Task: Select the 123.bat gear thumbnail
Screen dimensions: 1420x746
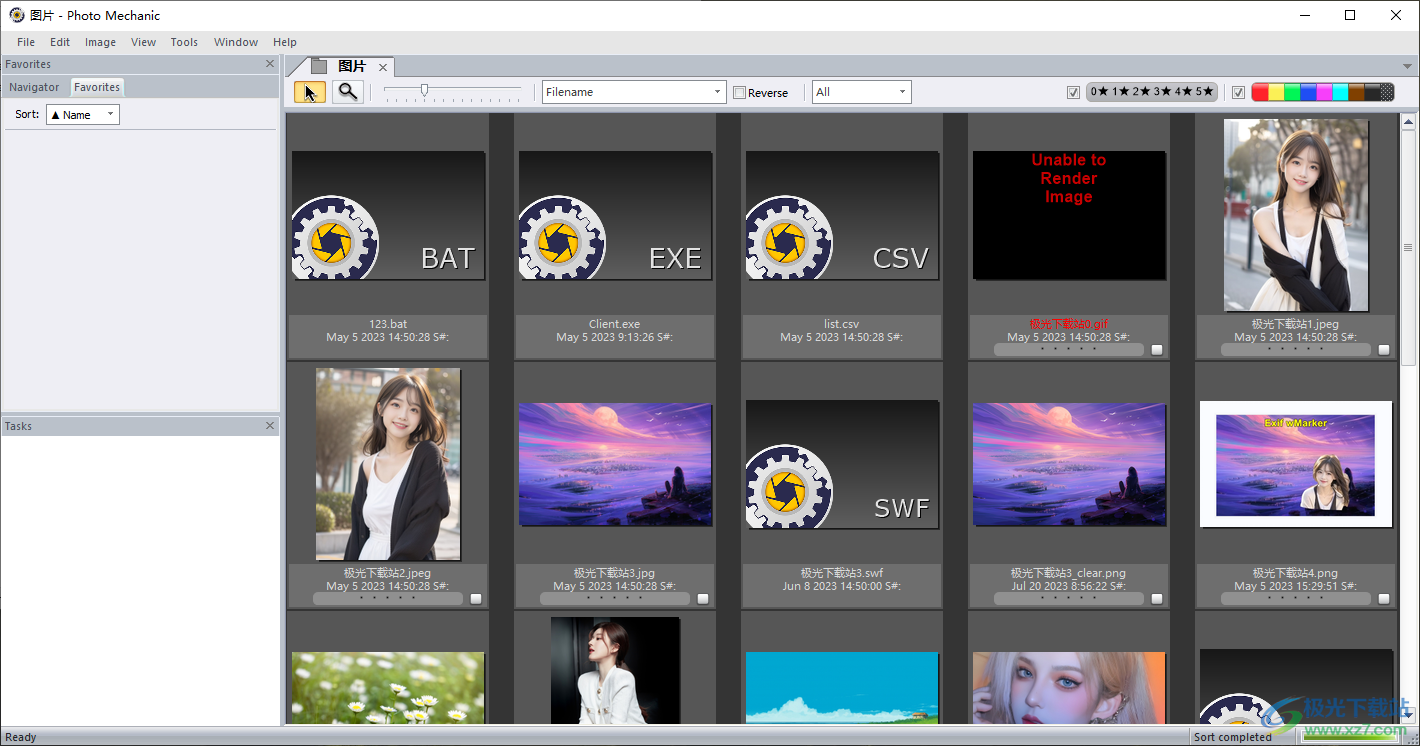Action: [388, 216]
